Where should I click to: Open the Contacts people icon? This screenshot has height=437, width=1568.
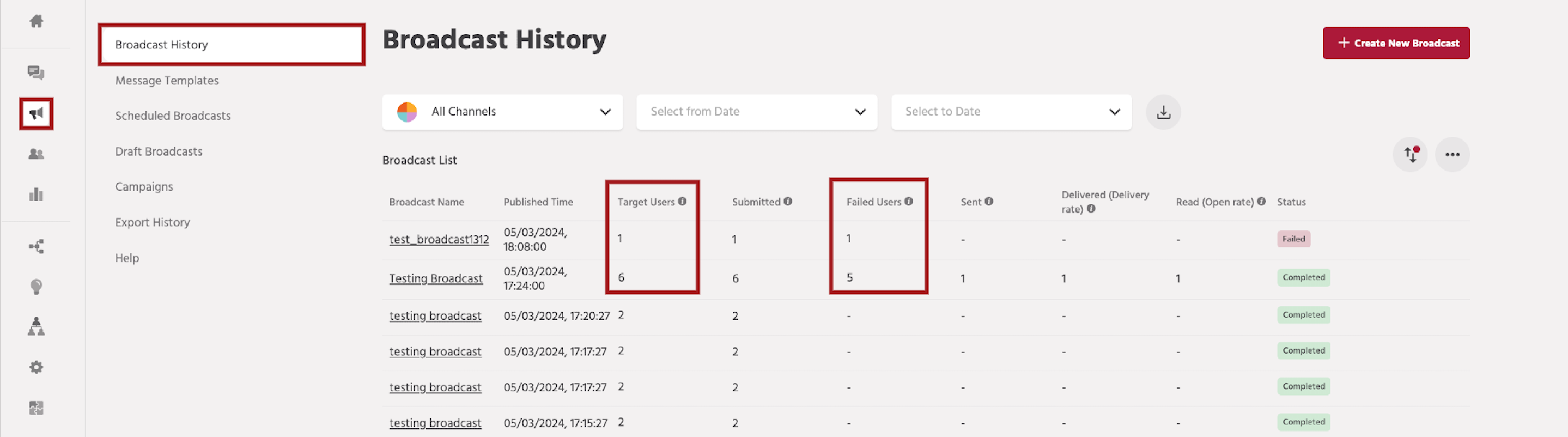pyautogui.click(x=36, y=154)
